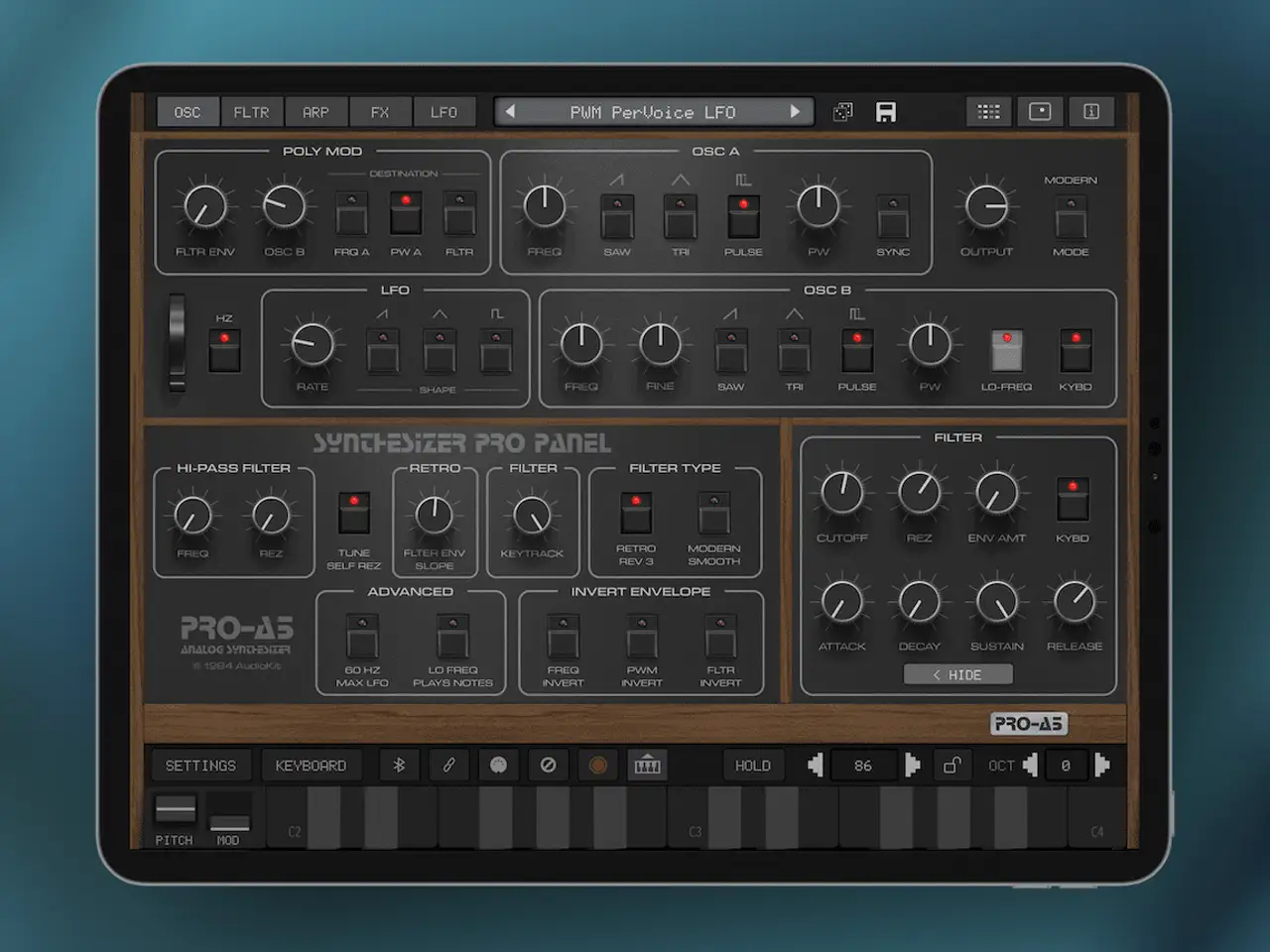Click the Filter RELEASE knob
The width and height of the screenshot is (1270, 952).
coord(1075,601)
